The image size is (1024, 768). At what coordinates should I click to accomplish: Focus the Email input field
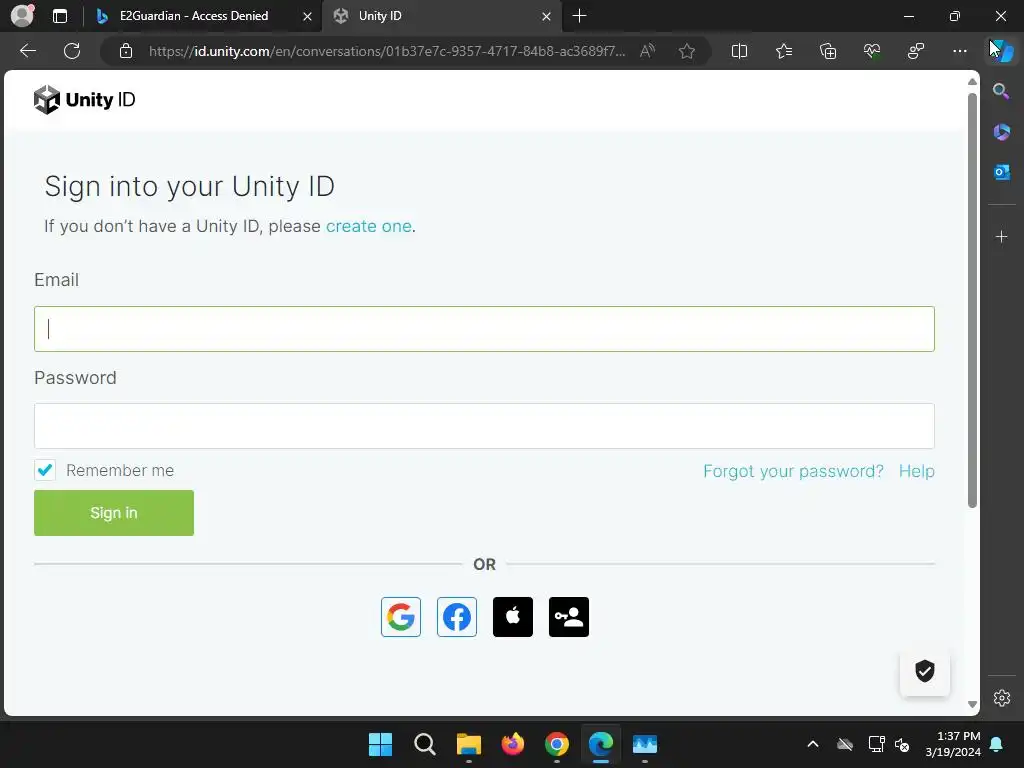pos(484,329)
